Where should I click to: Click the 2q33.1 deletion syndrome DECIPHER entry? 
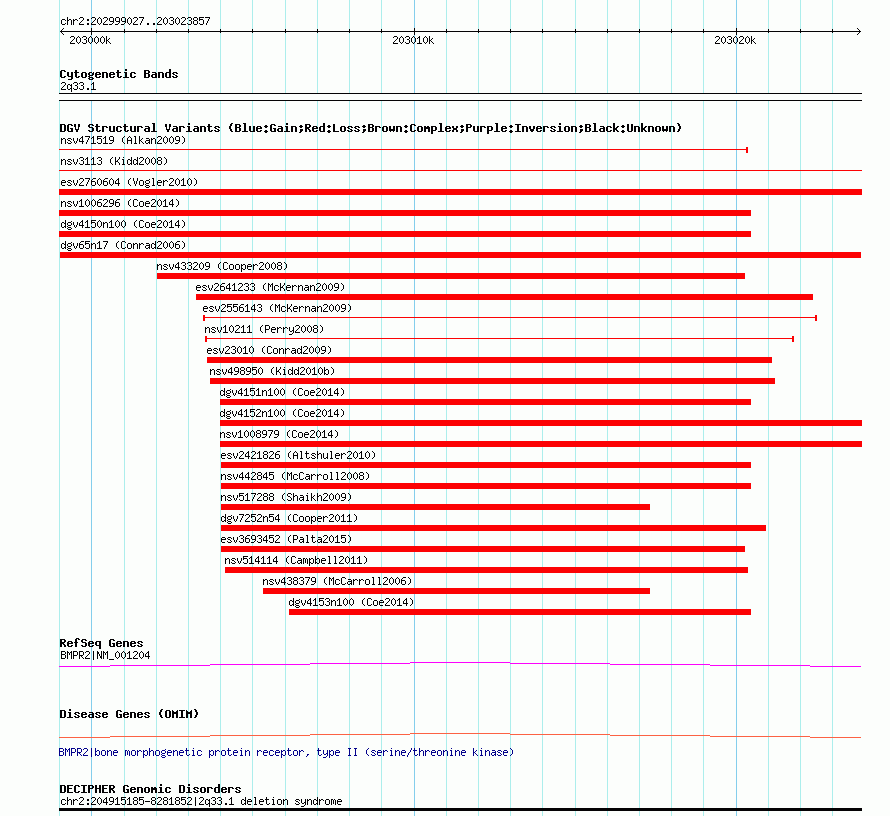coord(201,801)
